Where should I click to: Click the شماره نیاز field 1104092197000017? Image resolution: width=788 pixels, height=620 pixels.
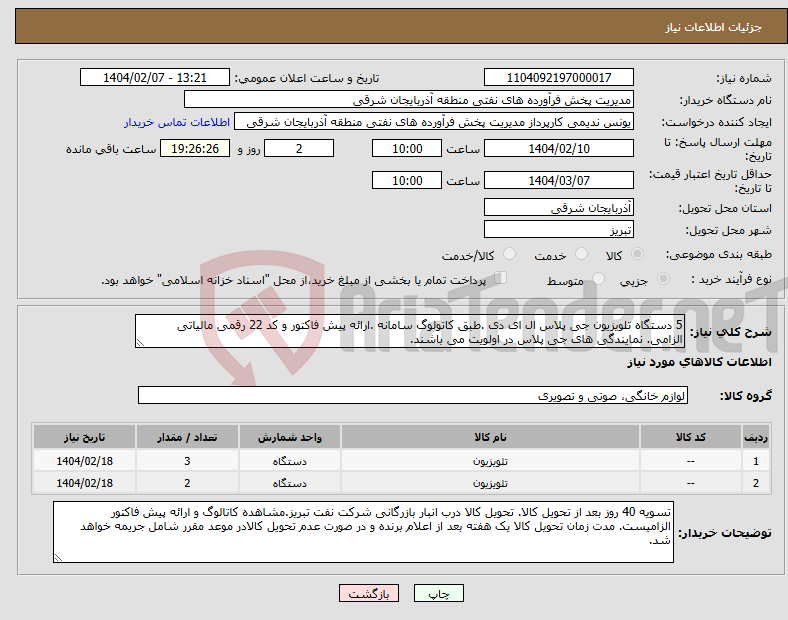pyautogui.click(x=558, y=77)
